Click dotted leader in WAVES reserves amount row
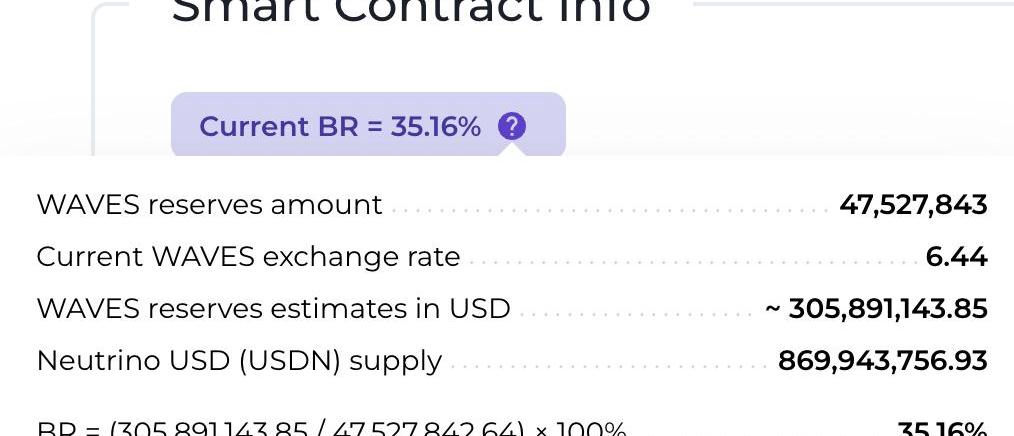Image resolution: width=1014 pixels, height=436 pixels. pyautogui.click(x=610, y=211)
